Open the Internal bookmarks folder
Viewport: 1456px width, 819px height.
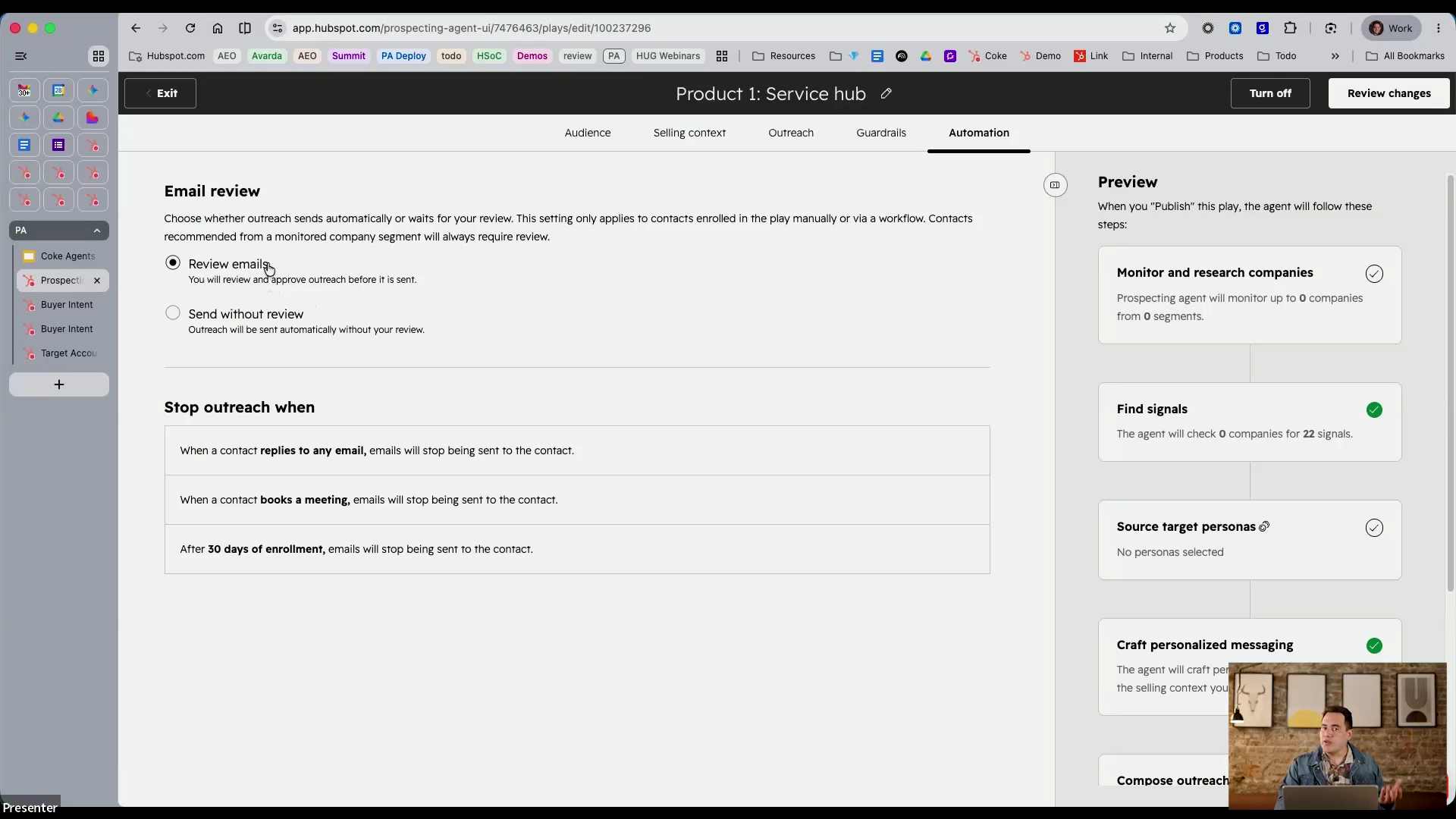[x=1147, y=56]
